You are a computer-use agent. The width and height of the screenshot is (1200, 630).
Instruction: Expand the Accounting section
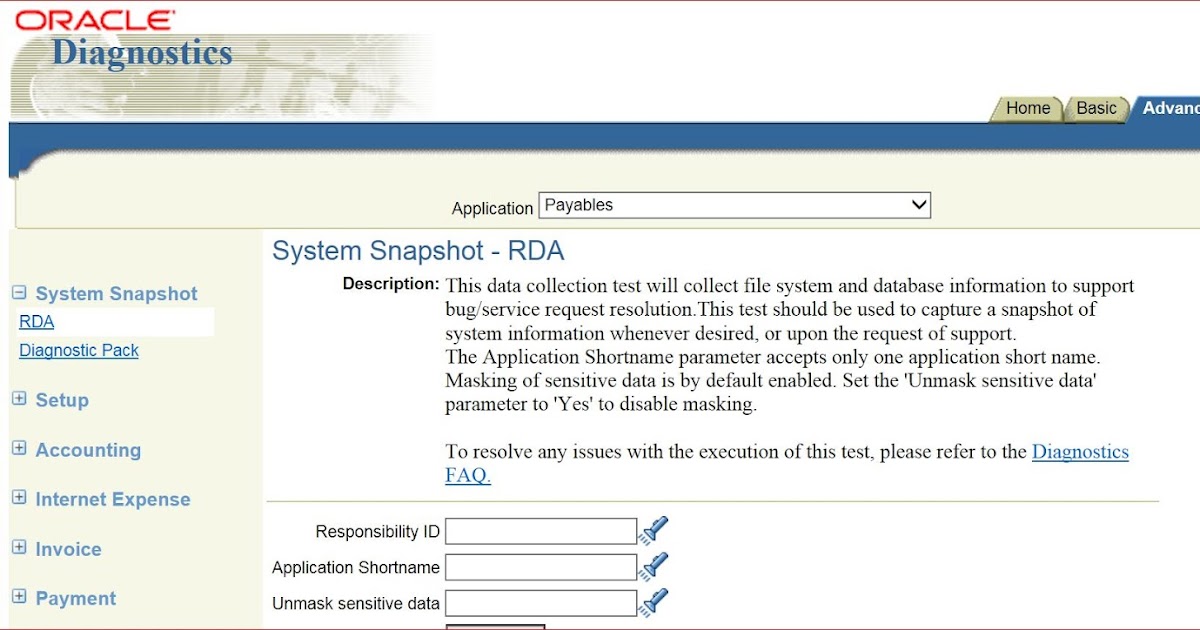(x=21, y=449)
